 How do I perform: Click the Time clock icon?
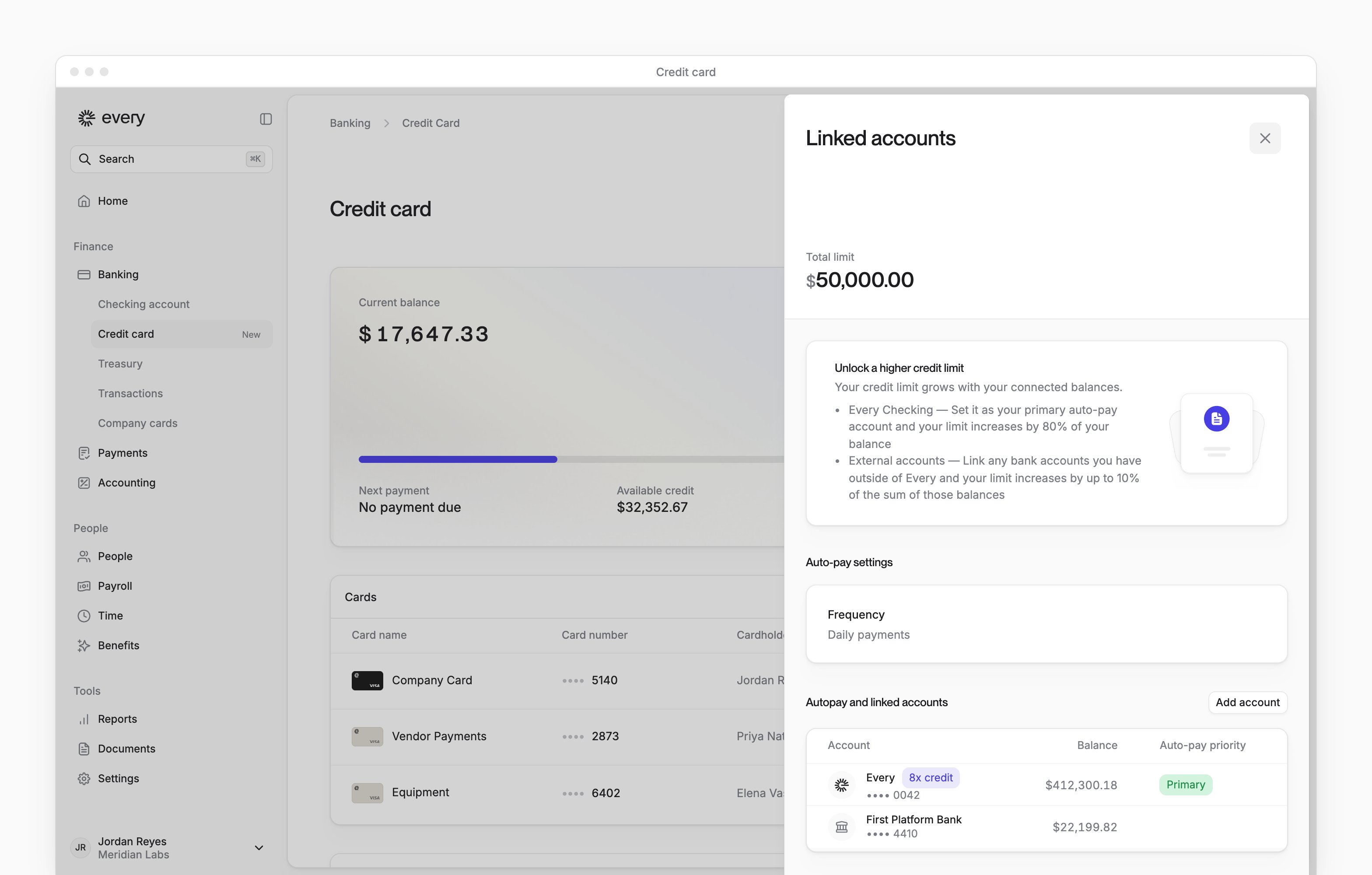(84, 616)
